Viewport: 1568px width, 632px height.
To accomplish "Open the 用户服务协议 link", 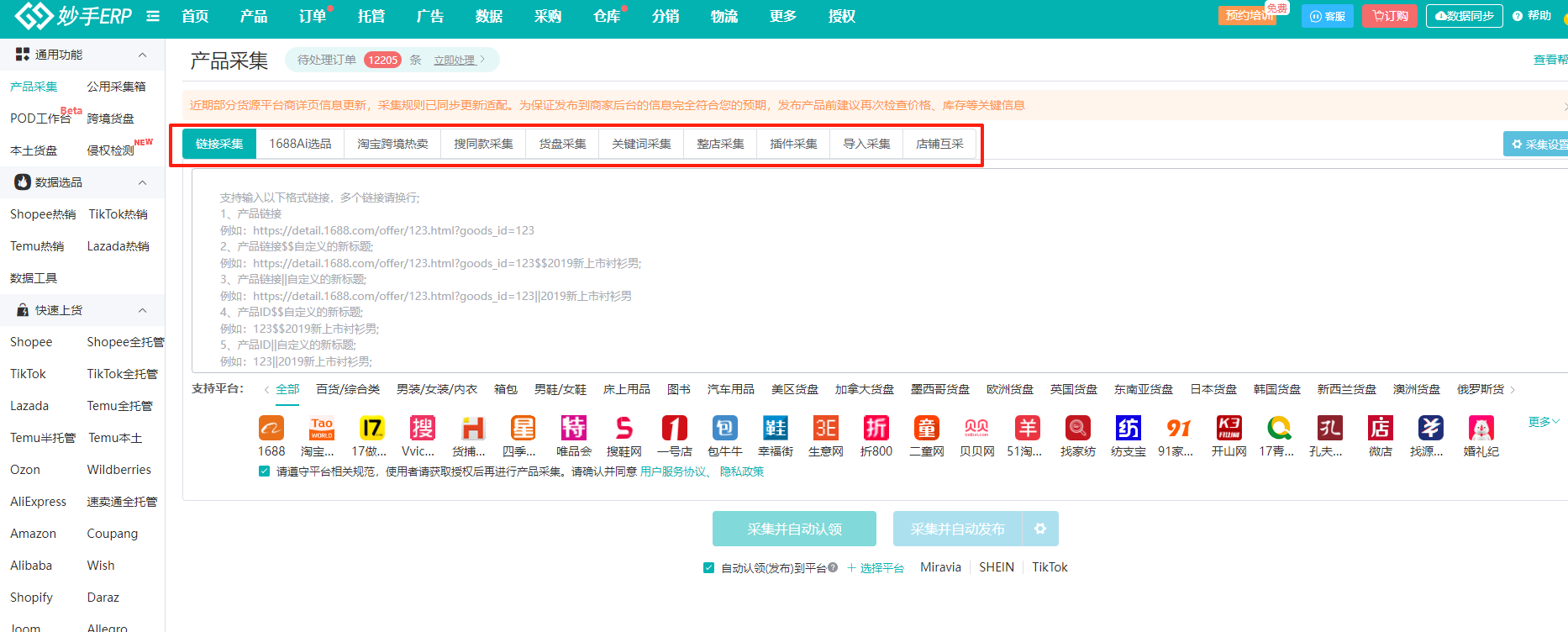I will coord(672,471).
